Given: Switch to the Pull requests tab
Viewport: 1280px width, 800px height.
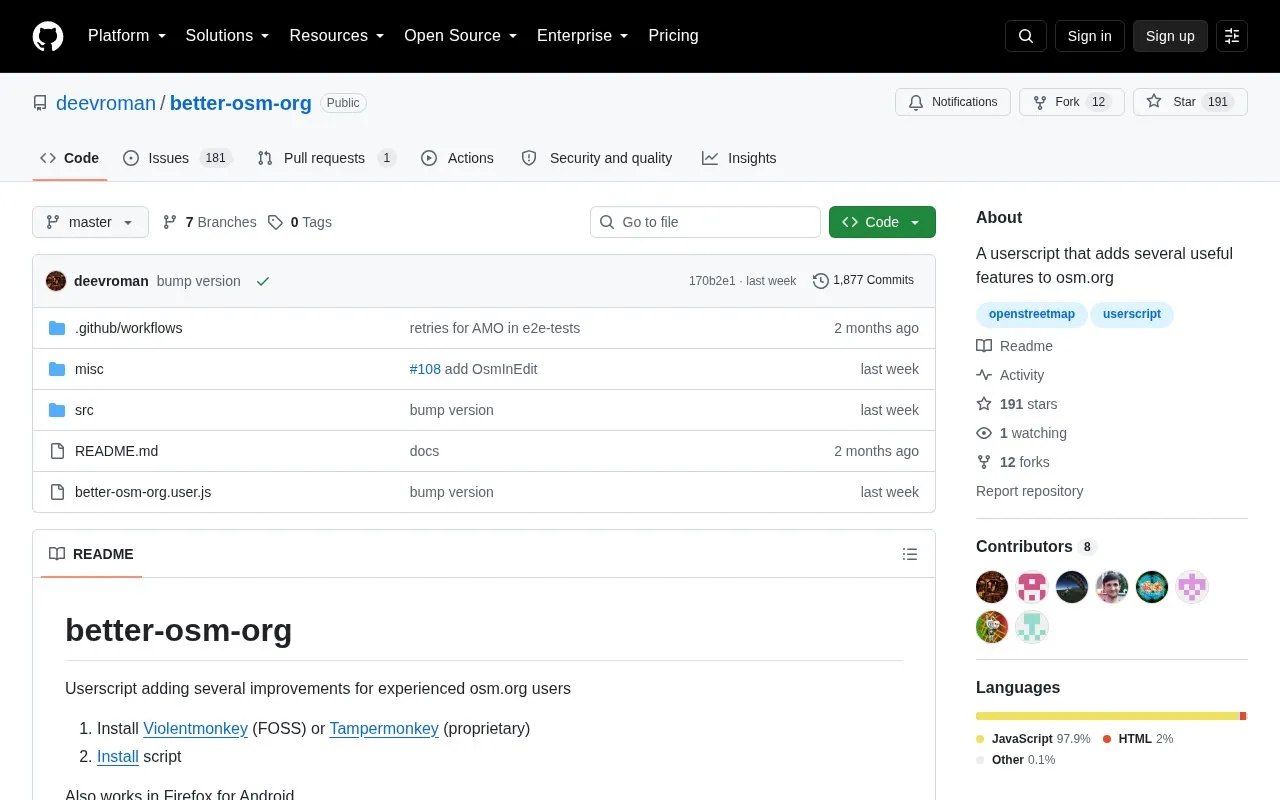Looking at the screenshot, I should point(327,158).
